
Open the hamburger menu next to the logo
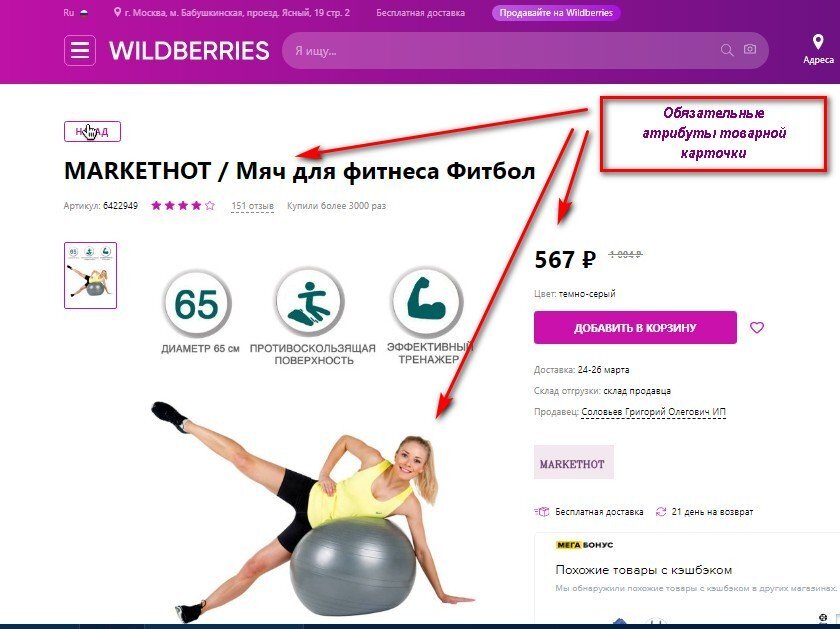(x=80, y=50)
